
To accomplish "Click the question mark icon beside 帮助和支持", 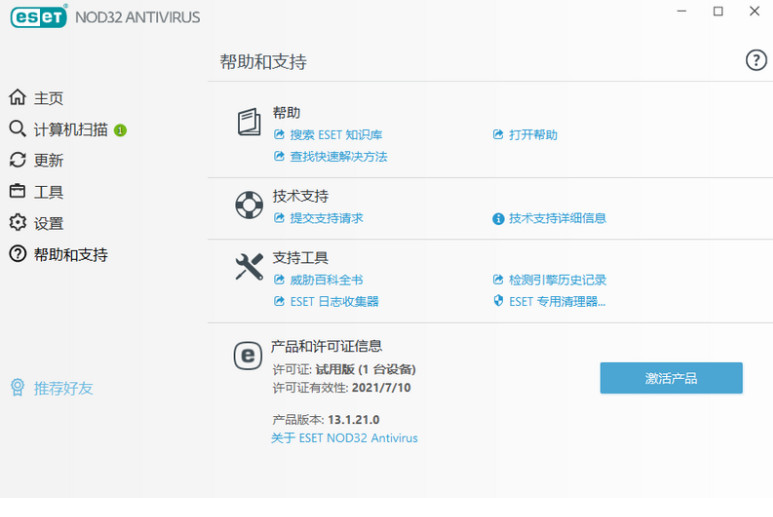I will coord(17,254).
